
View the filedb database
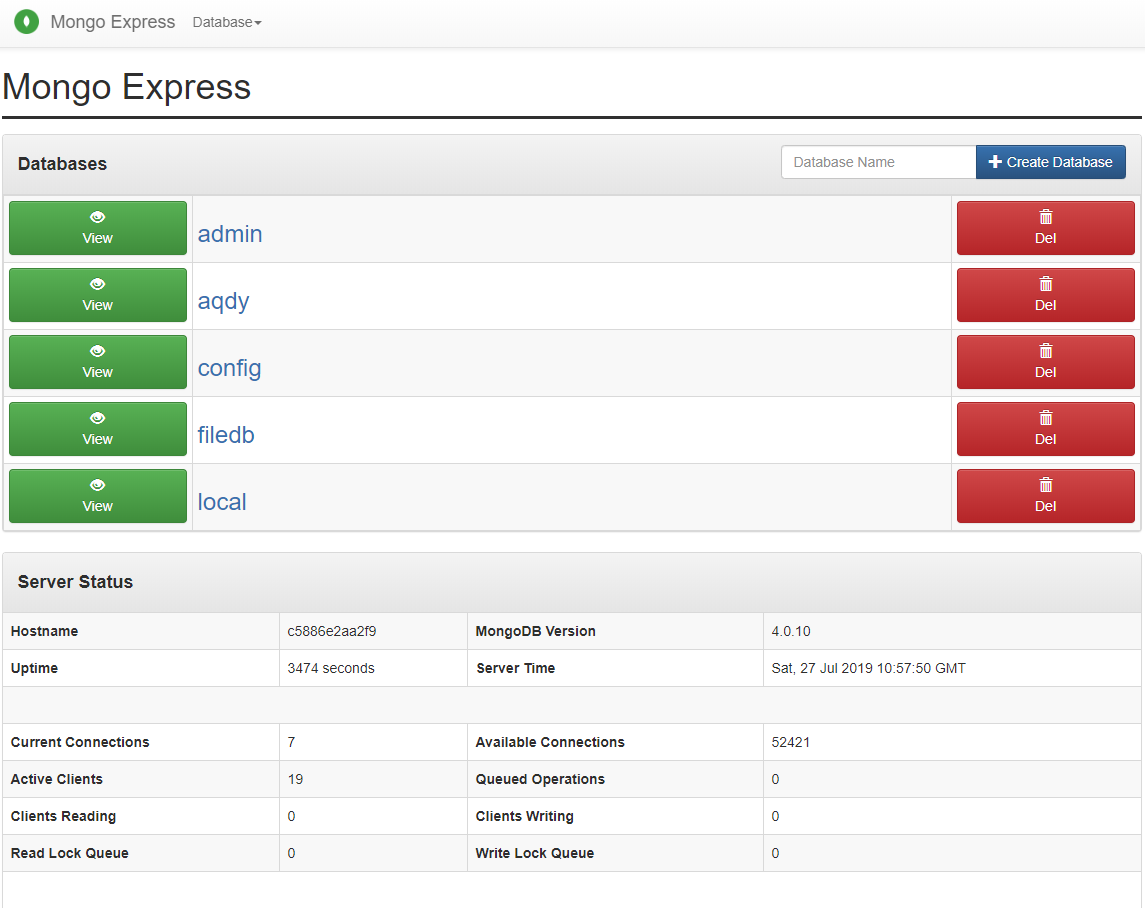point(98,430)
